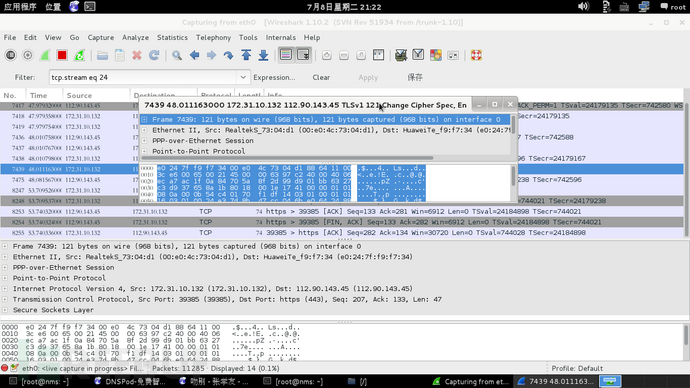Jump to last packet icon
Image resolution: width=690 pixels, height=388 pixels.
pyautogui.click(x=263, y=55)
